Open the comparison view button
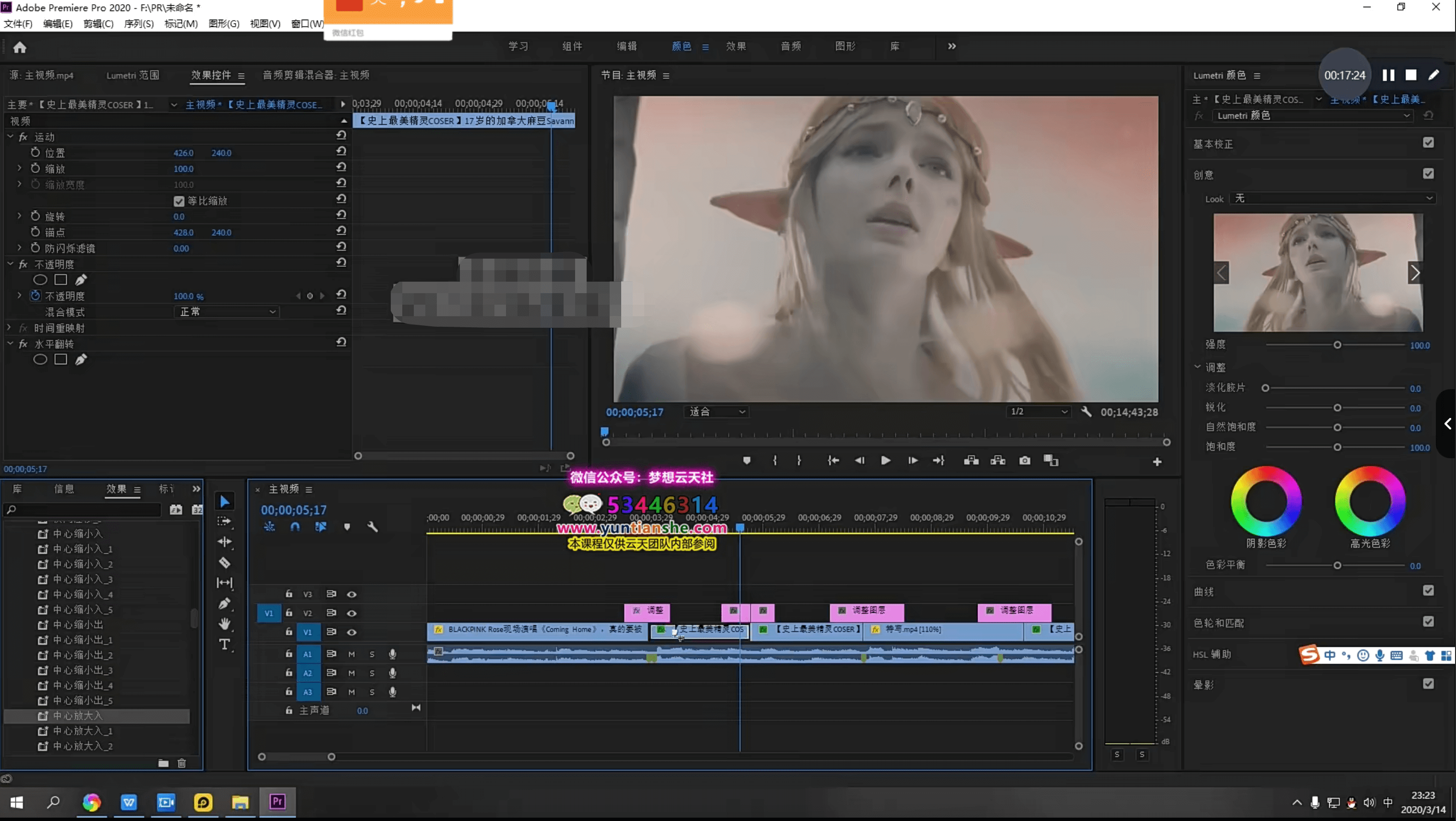1456x821 pixels. pos(1051,461)
